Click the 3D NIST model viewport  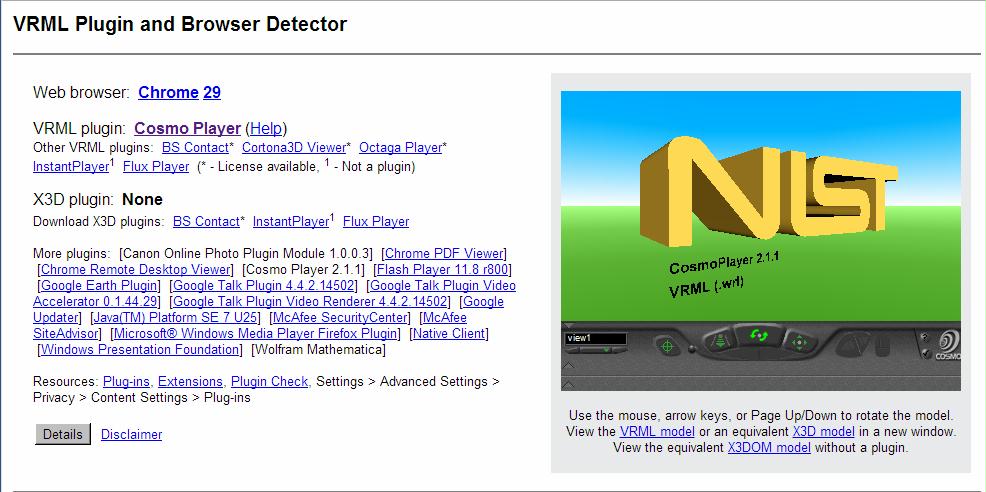point(761,206)
